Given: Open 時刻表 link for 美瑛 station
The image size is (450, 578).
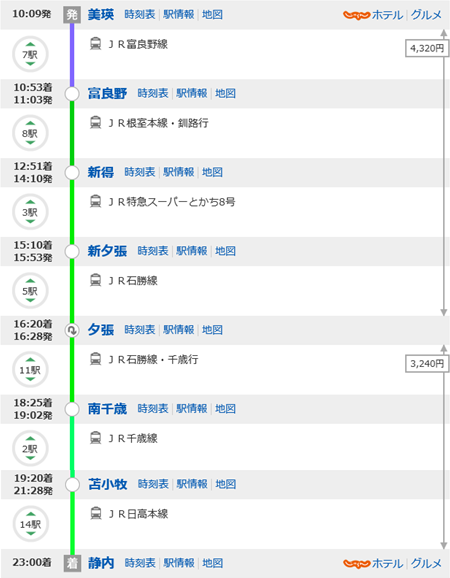Looking at the screenshot, I should click(x=140, y=14).
